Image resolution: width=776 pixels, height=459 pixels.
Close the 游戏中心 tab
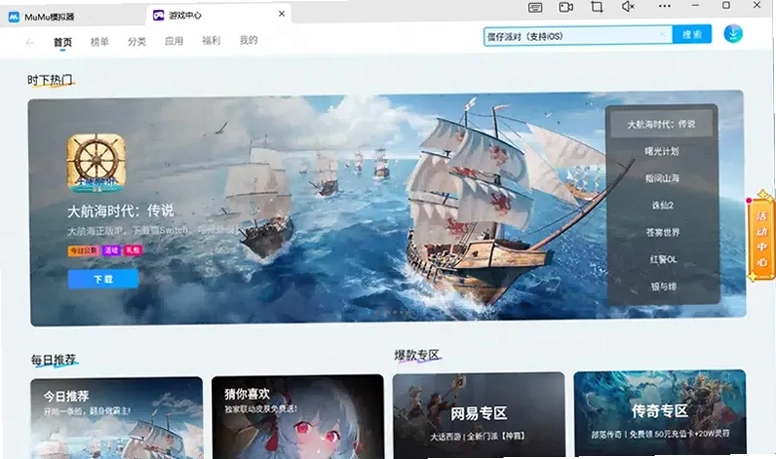(282, 14)
